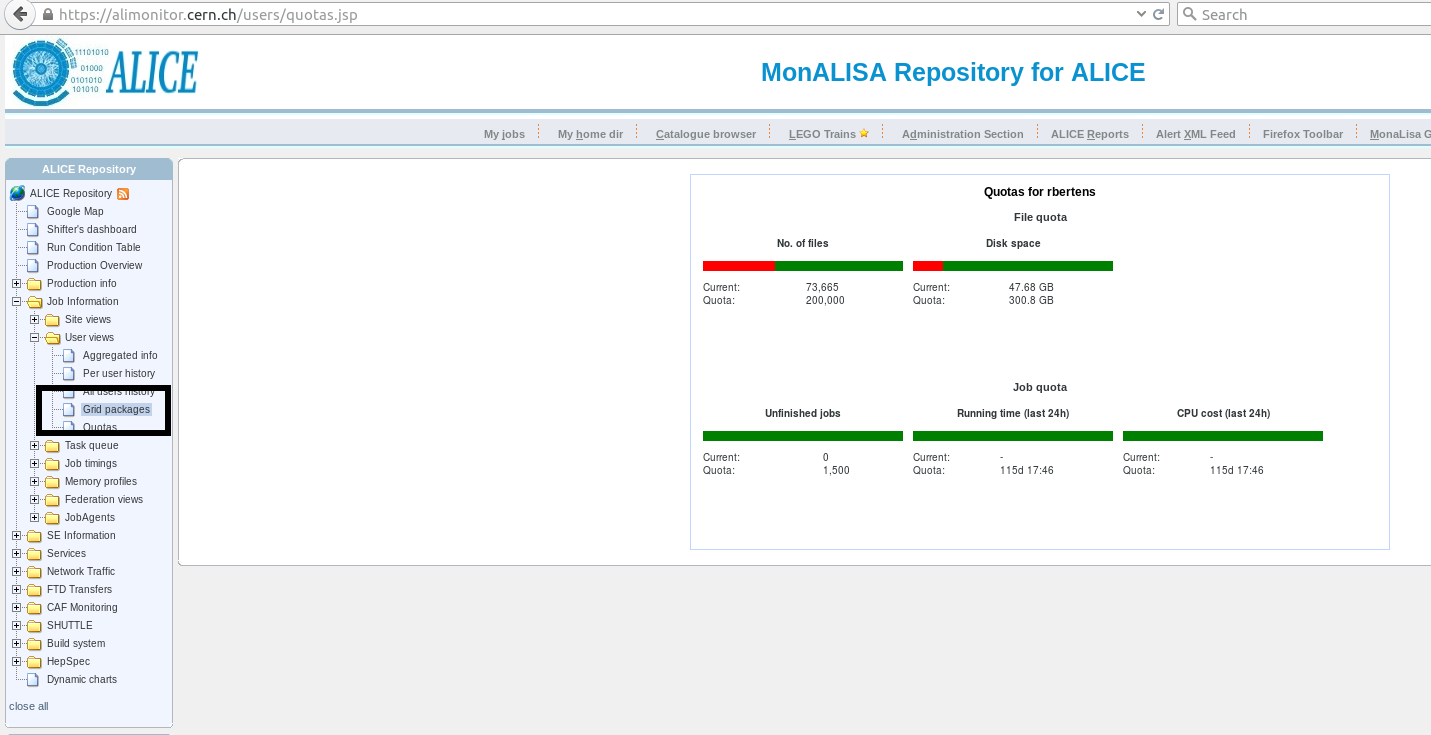This screenshot has height=735, width=1431.
Task: Click the 200,000 file quota value
Action: [x=825, y=300]
